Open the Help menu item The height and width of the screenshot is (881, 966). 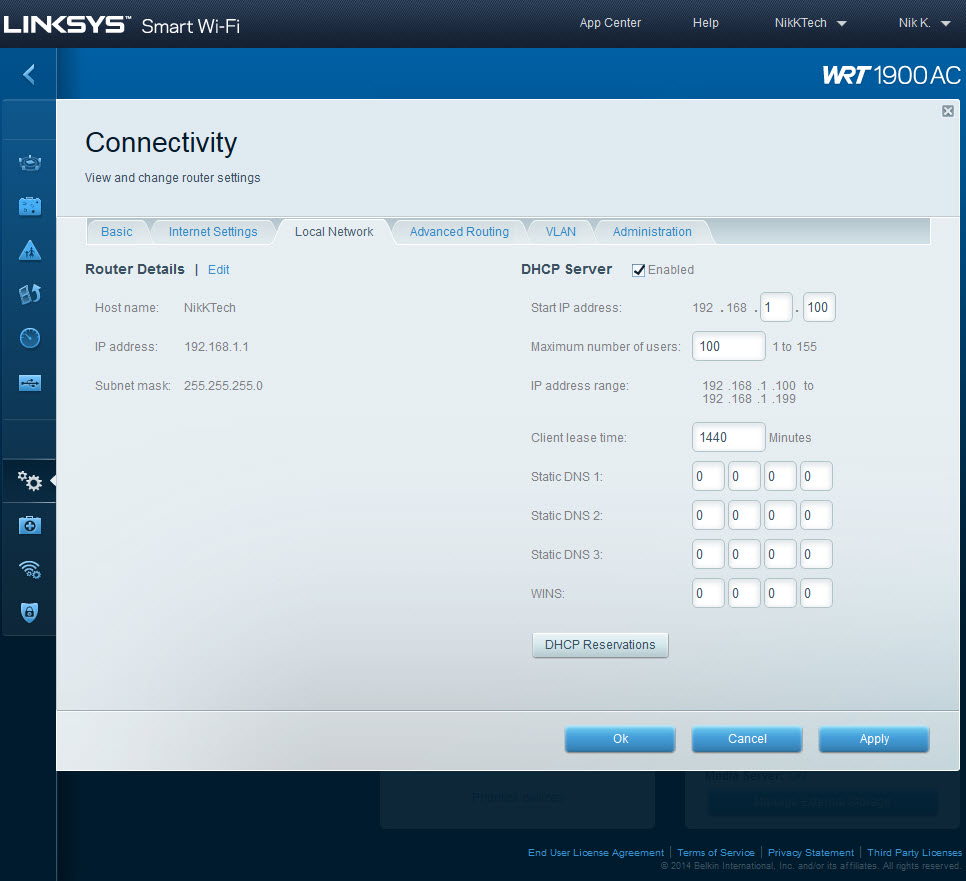pyautogui.click(x=705, y=23)
